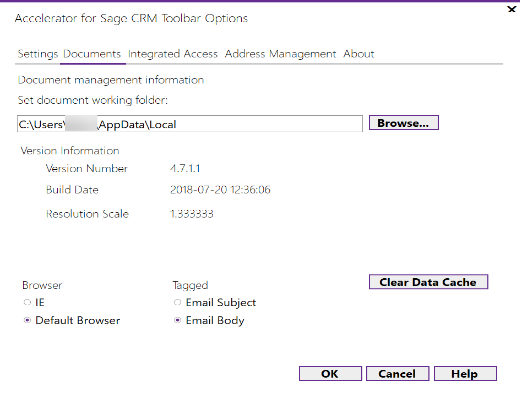The image size is (520, 394).
Task: Click the resolution scale value 1.333333
Action: (x=192, y=214)
